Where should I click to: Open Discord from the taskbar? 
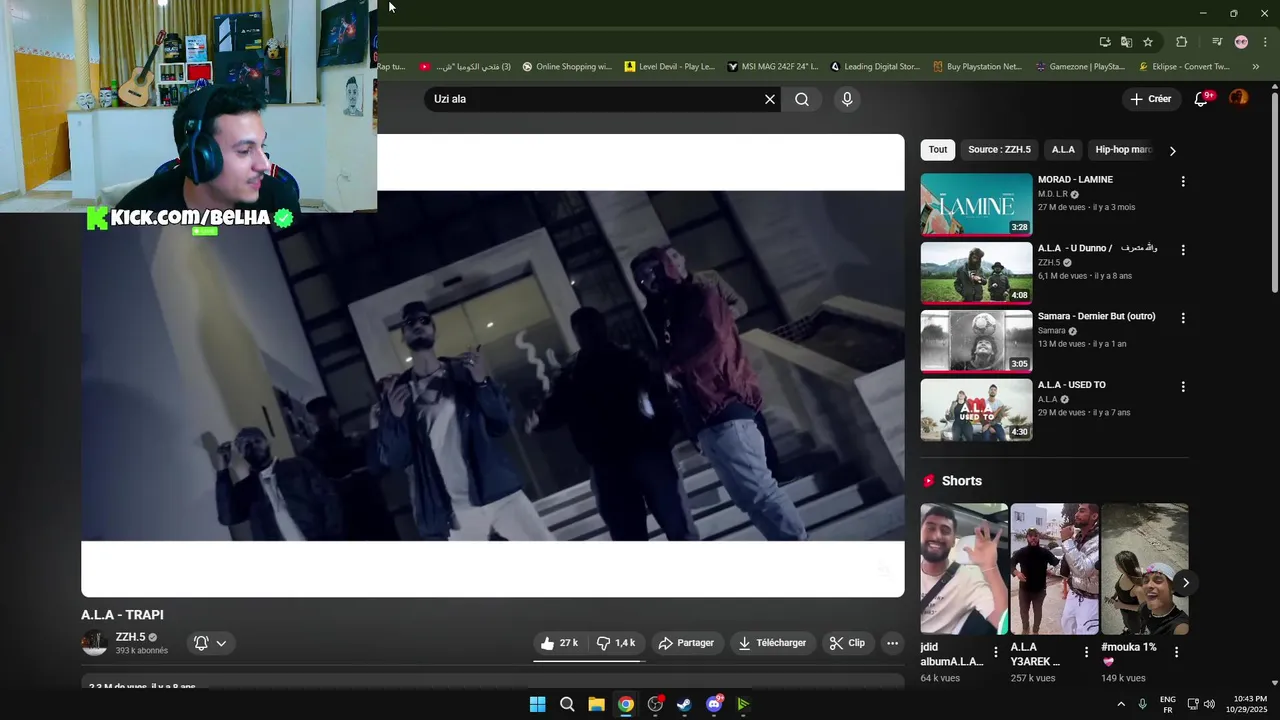pos(714,704)
